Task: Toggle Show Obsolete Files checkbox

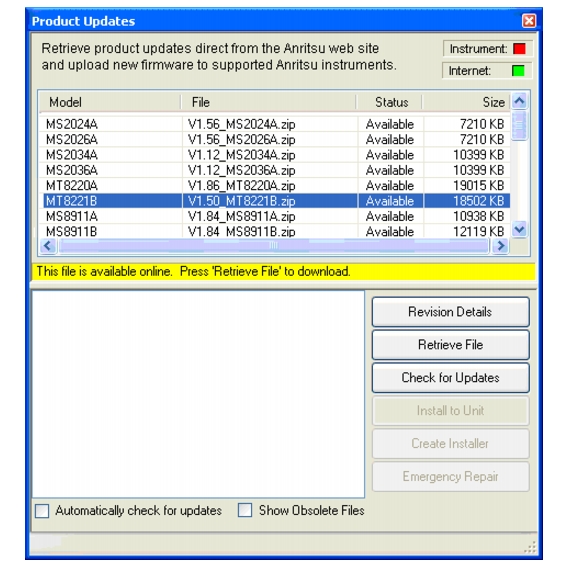Action: pyautogui.click(x=245, y=510)
